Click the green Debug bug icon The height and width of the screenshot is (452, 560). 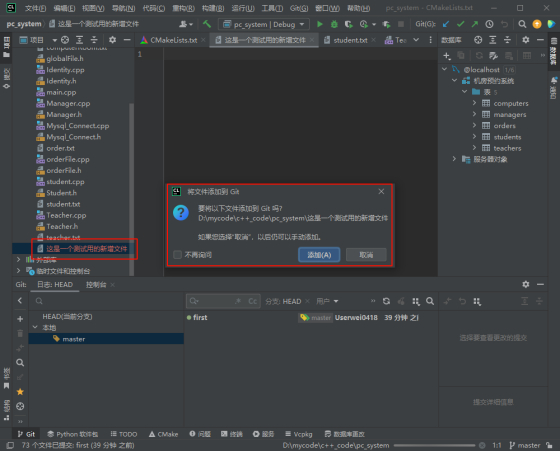[x=334, y=24]
